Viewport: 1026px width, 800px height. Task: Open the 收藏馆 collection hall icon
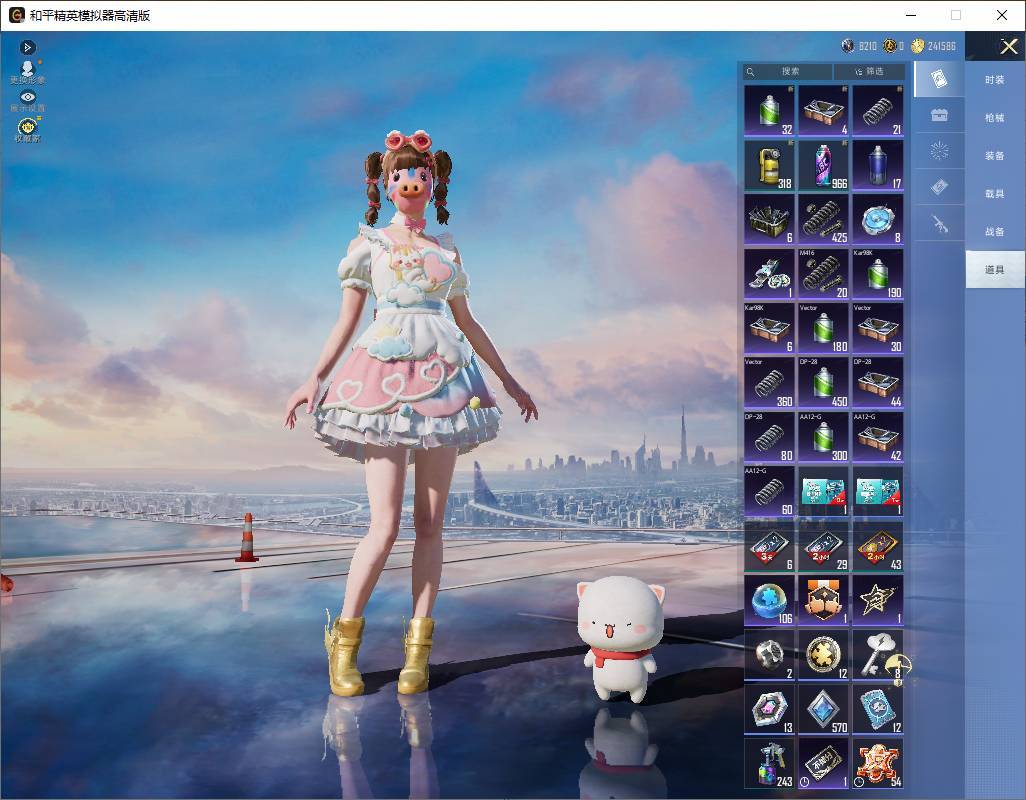tap(27, 130)
